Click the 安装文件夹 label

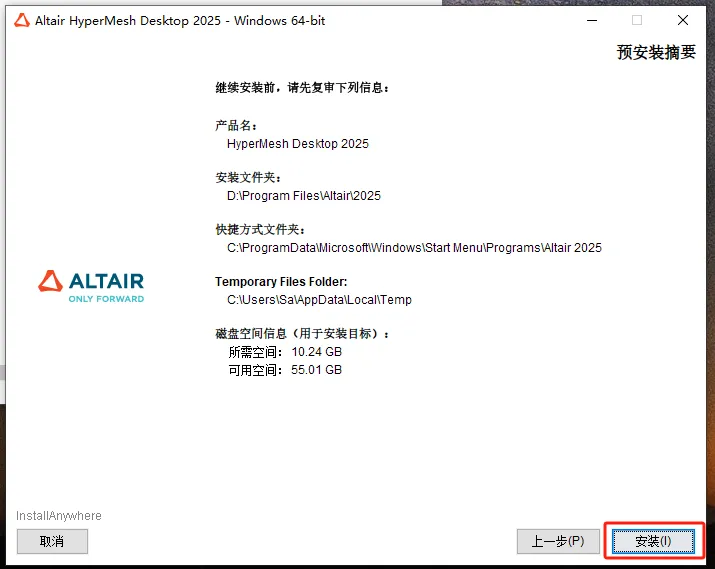tap(249, 177)
